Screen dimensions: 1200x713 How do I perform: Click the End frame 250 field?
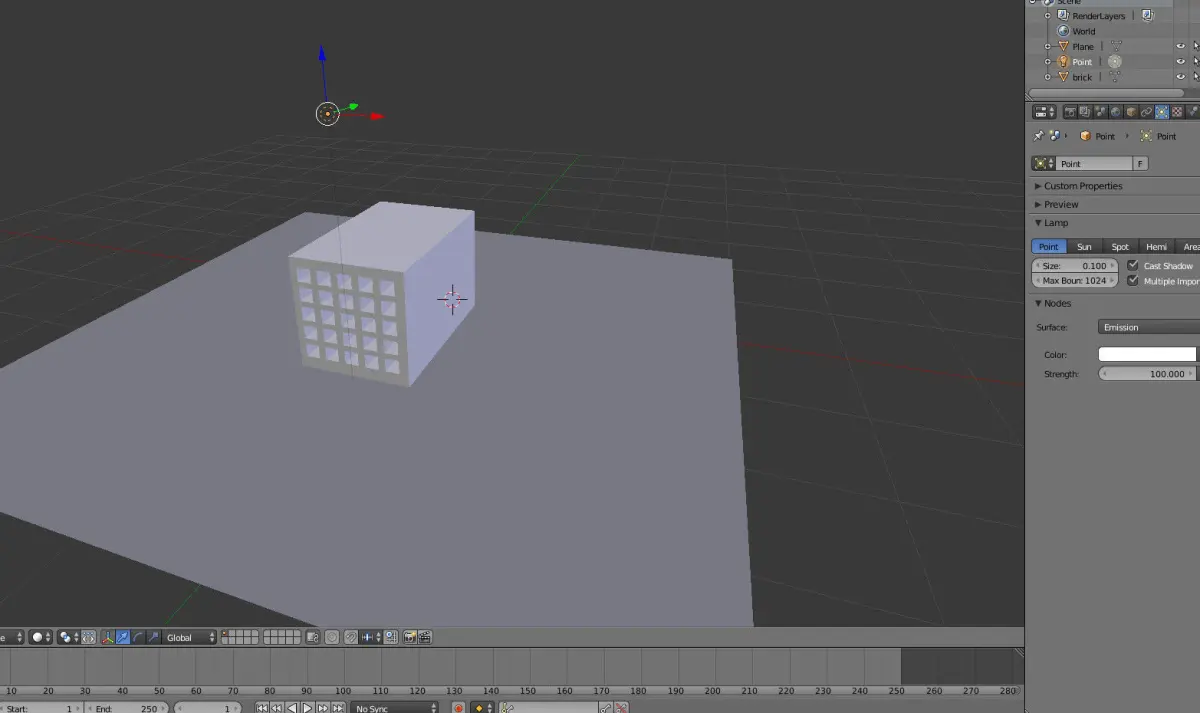pyautogui.click(x=127, y=709)
